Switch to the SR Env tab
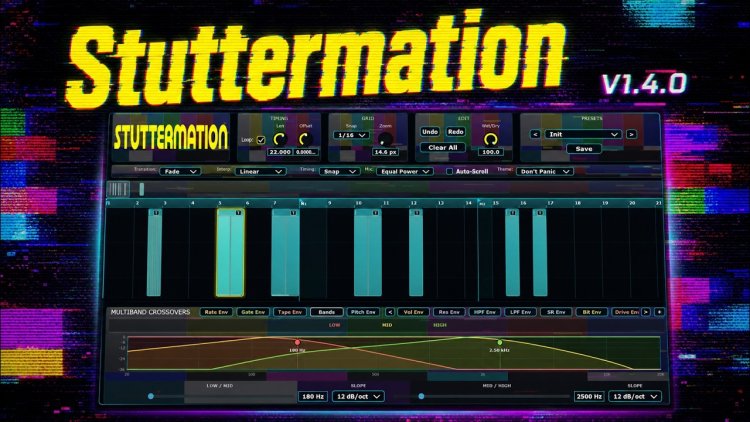The image size is (750, 422). tap(556, 312)
